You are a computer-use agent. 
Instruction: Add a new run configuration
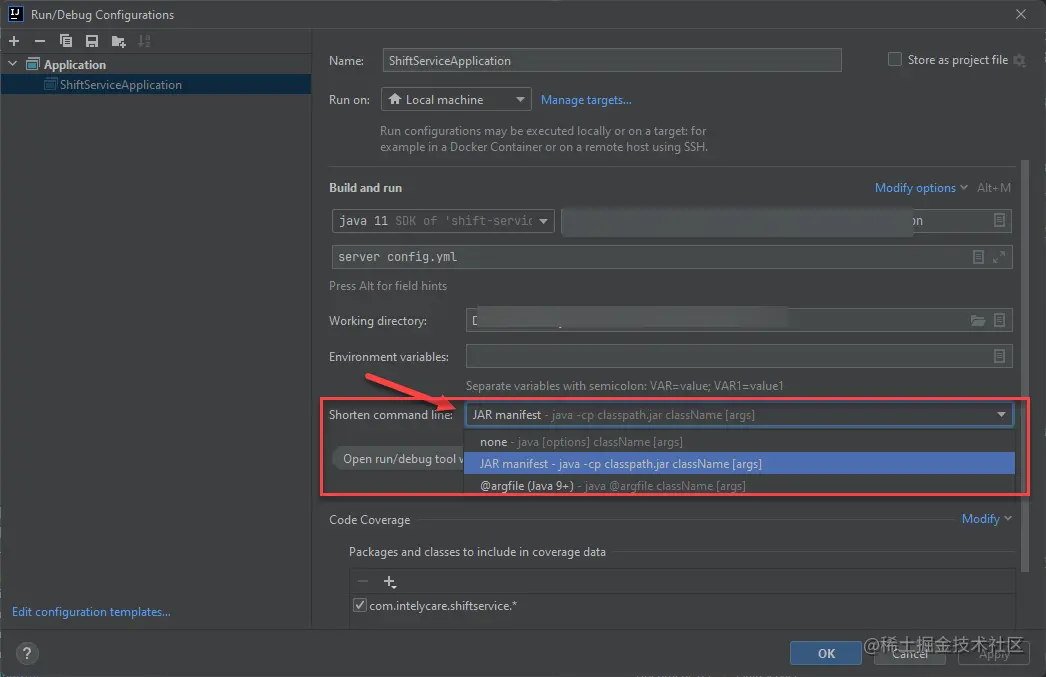pyautogui.click(x=14, y=41)
